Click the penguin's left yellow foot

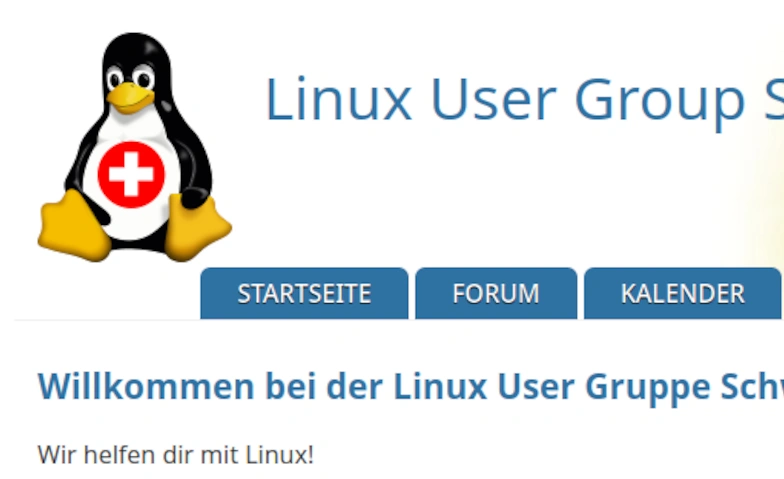click(74, 226)
